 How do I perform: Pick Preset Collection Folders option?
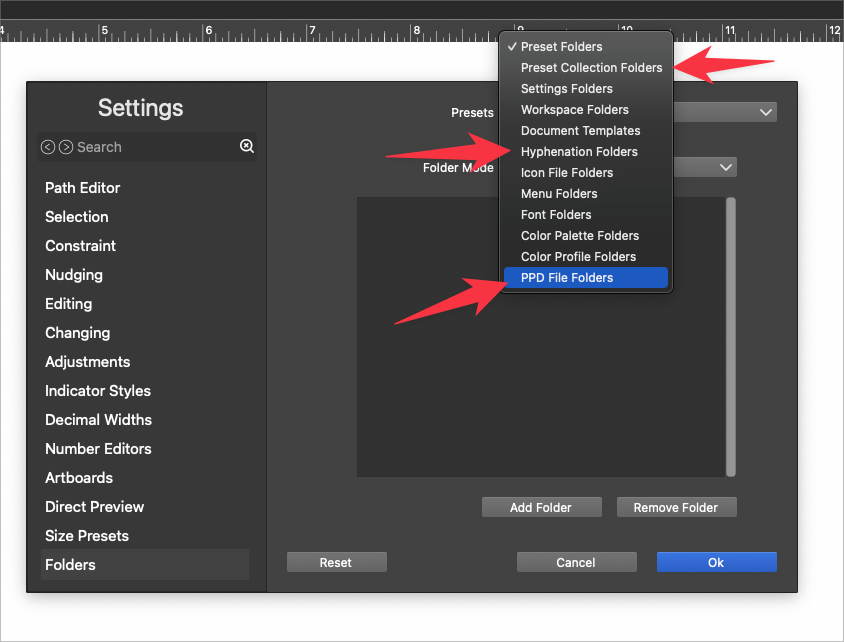click(x=591, y=68)
